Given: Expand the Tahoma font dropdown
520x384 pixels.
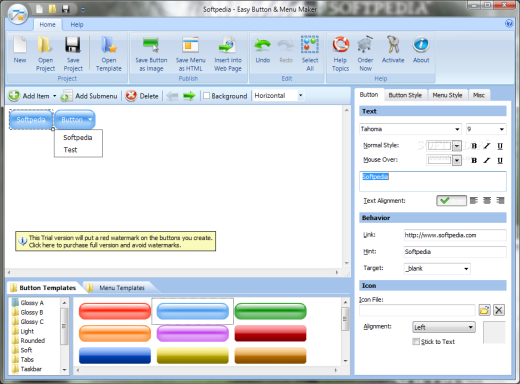Looking at the screenshot, I should (457, 129).
